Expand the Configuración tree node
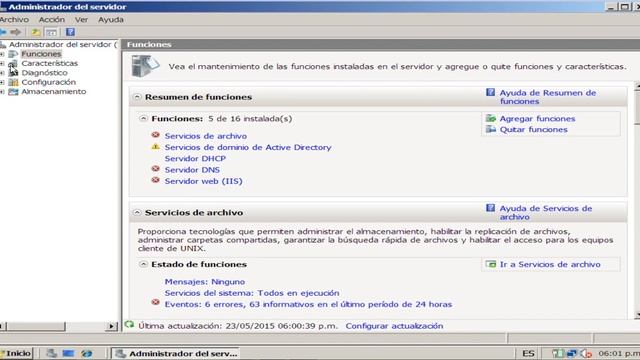 pyautogui.click(x=2, y=82)
